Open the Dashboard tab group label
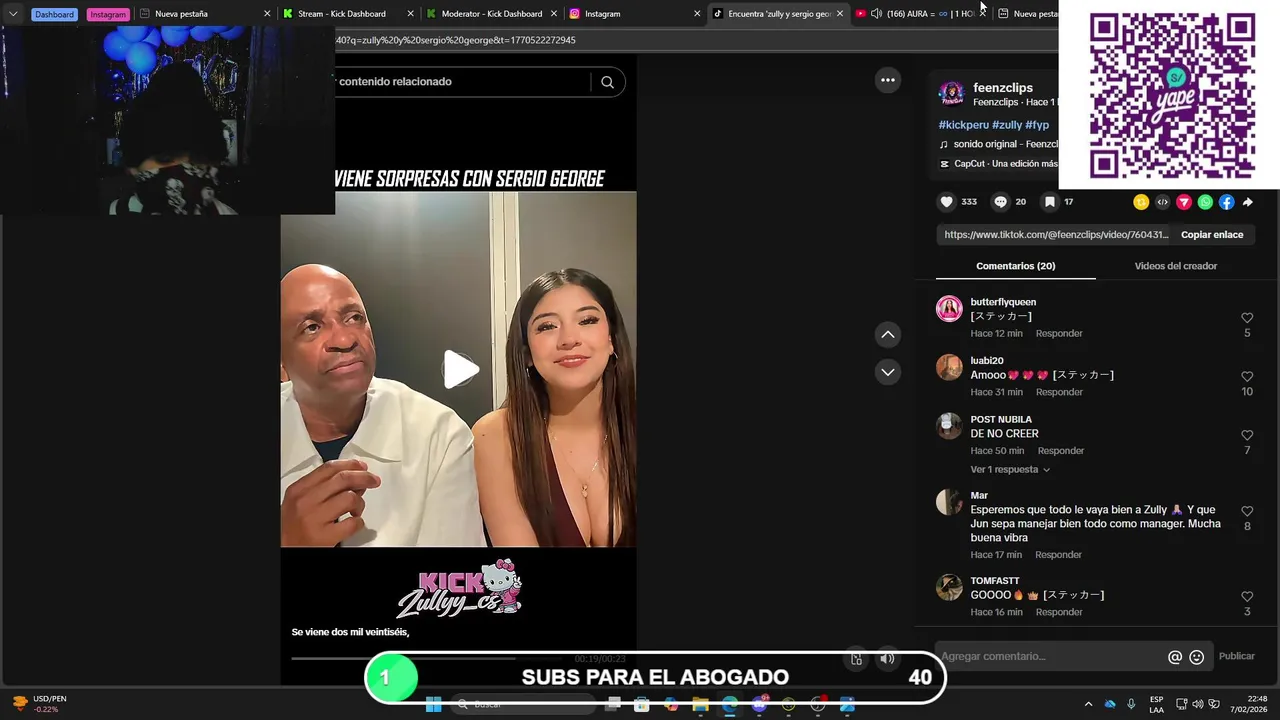 pyautogui.click(x=54, y=14)
